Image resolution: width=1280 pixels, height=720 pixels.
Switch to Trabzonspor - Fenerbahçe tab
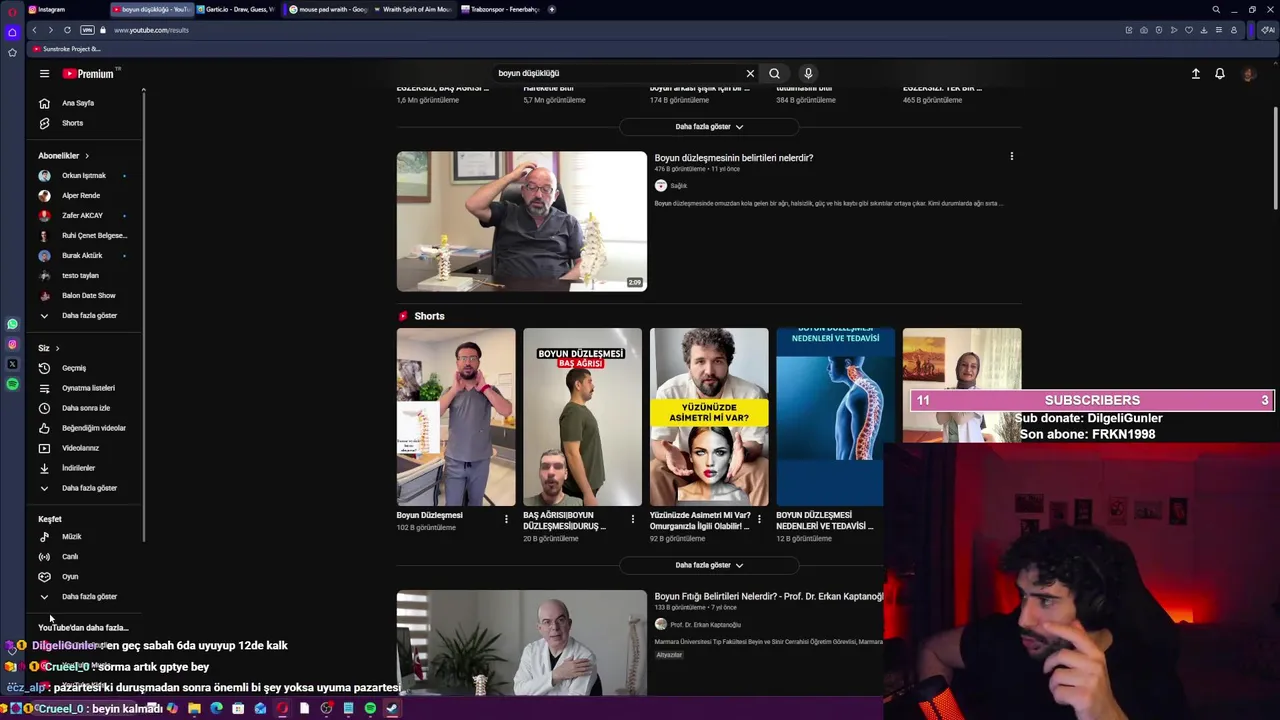[x=500, y=9]
